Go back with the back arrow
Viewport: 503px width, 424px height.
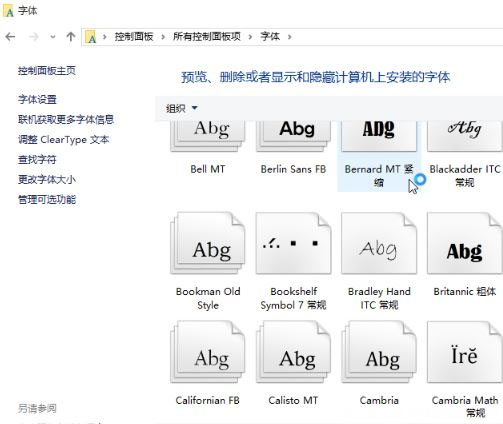point(10,37)
